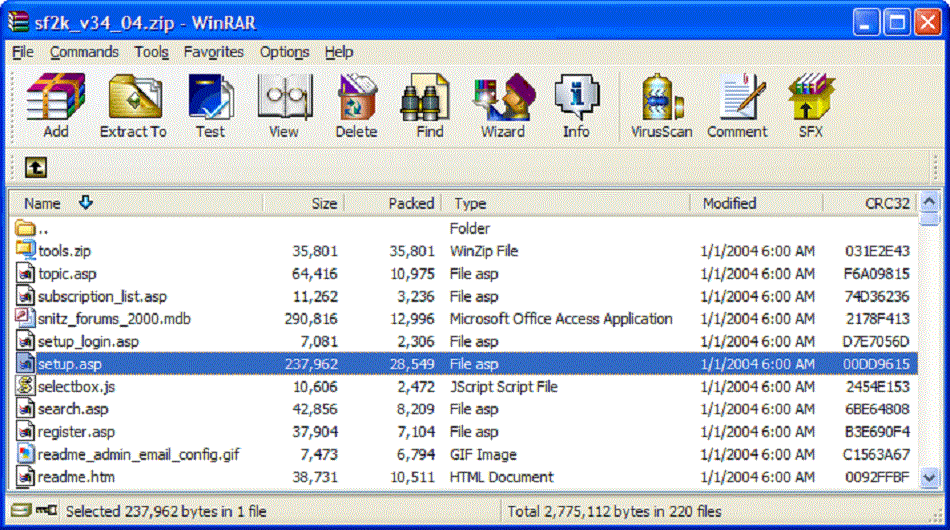Click the topic.asp file icon

point(25,273)
